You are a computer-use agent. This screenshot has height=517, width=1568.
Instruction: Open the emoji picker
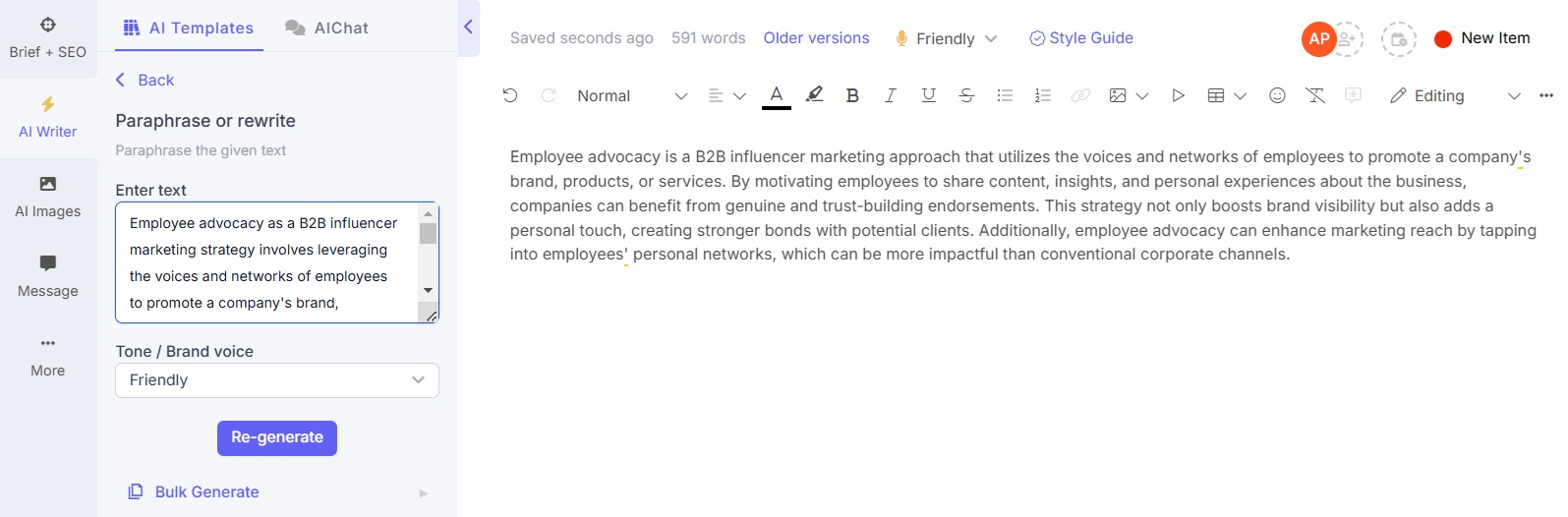pyautogui.click(x=1277, y=95)
